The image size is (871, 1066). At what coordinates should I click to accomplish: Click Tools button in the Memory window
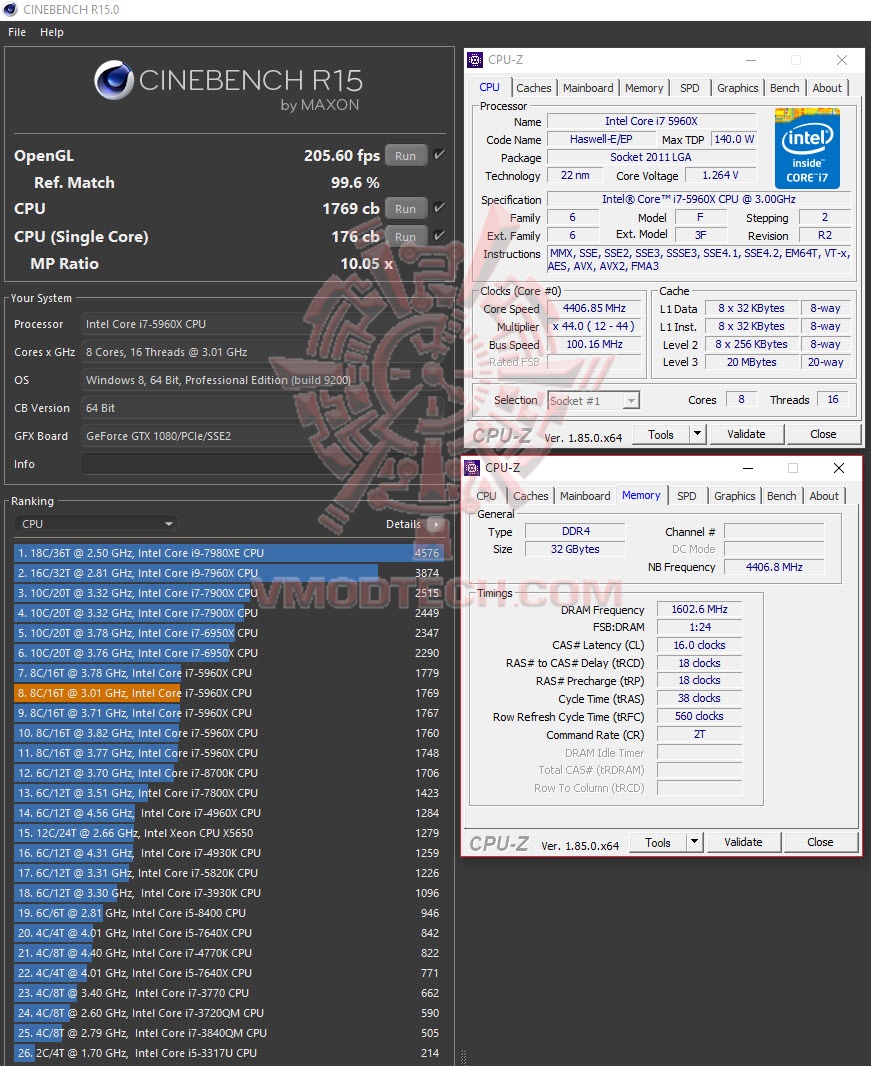[x=657, y=842]
